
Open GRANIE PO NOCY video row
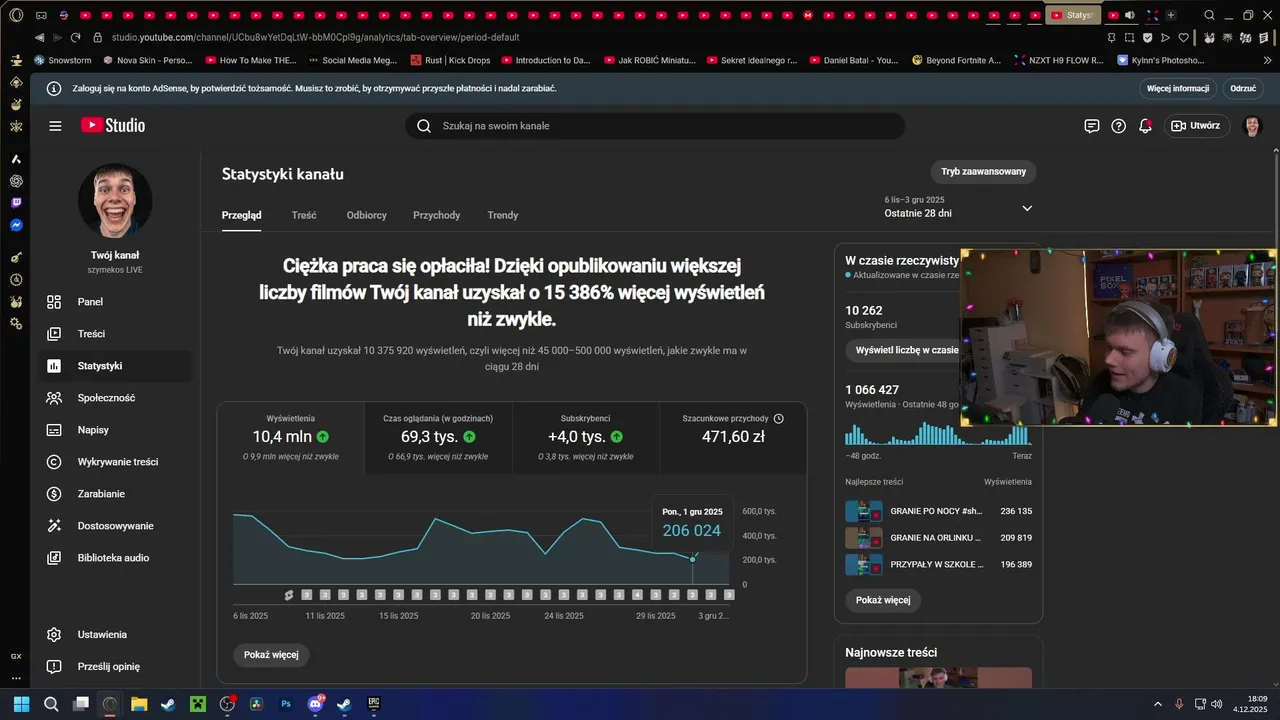point(938,511)
